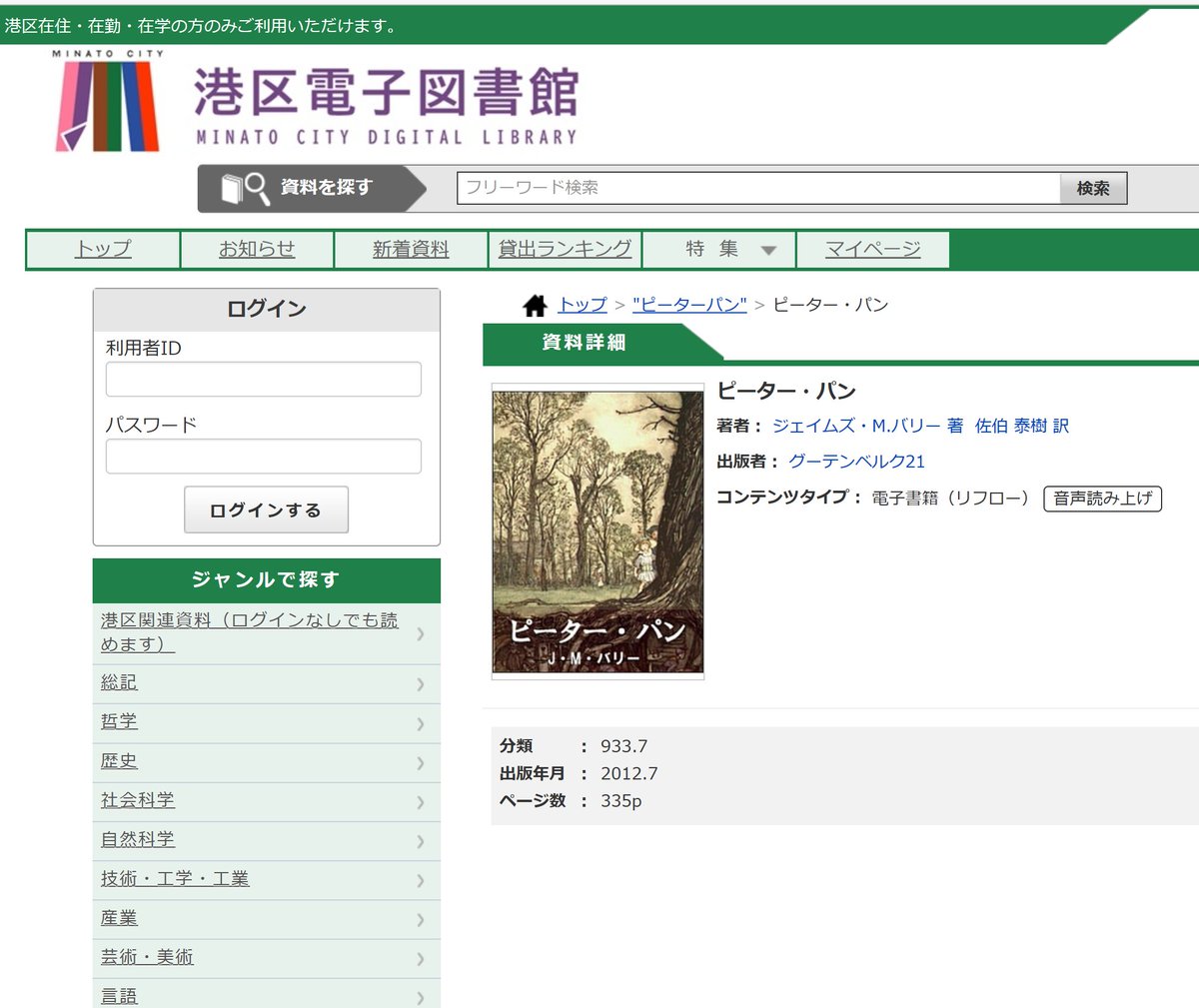Expand the 哲学 genre chevron
This screenshot has width=1199, height=1008.
(x=421, y=723)
